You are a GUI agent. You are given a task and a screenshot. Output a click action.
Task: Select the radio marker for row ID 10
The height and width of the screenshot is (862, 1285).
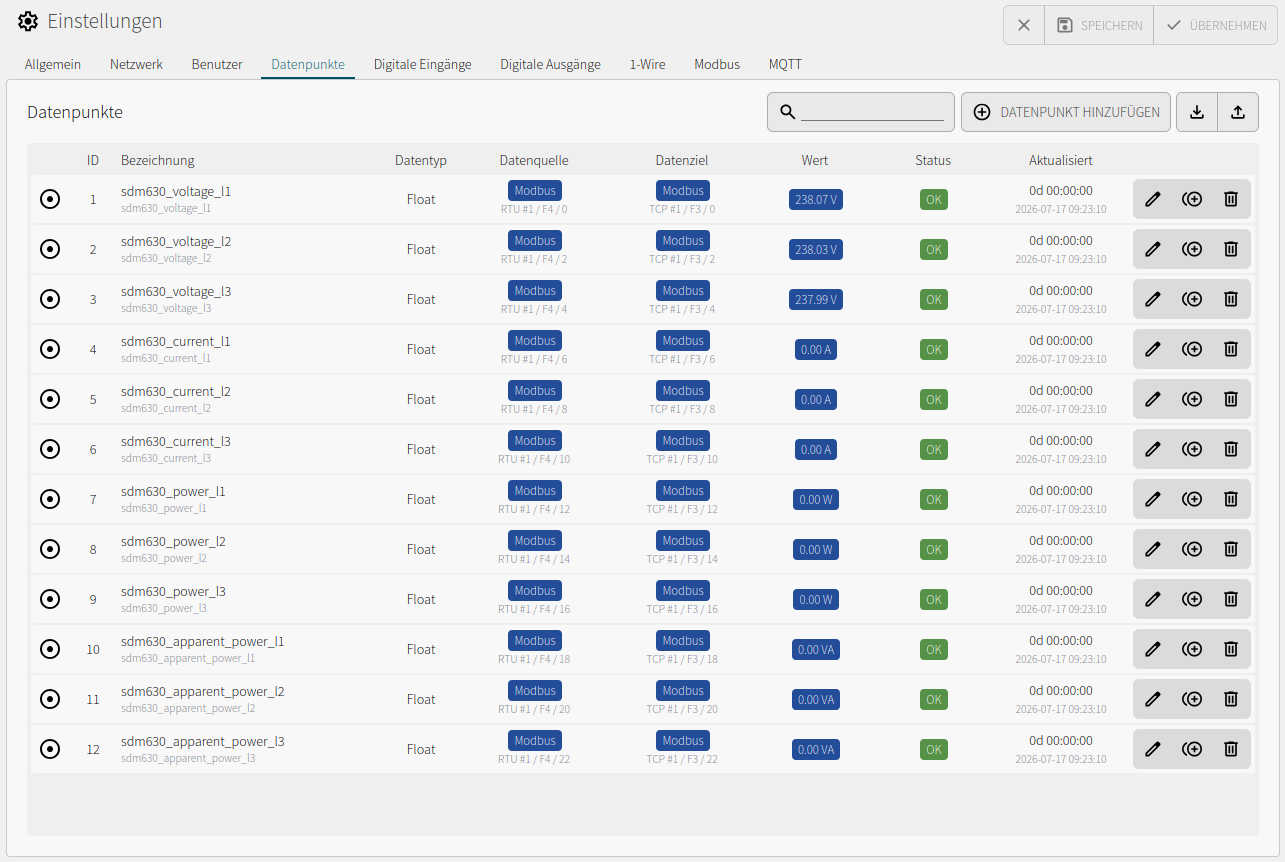click(50, 649)
